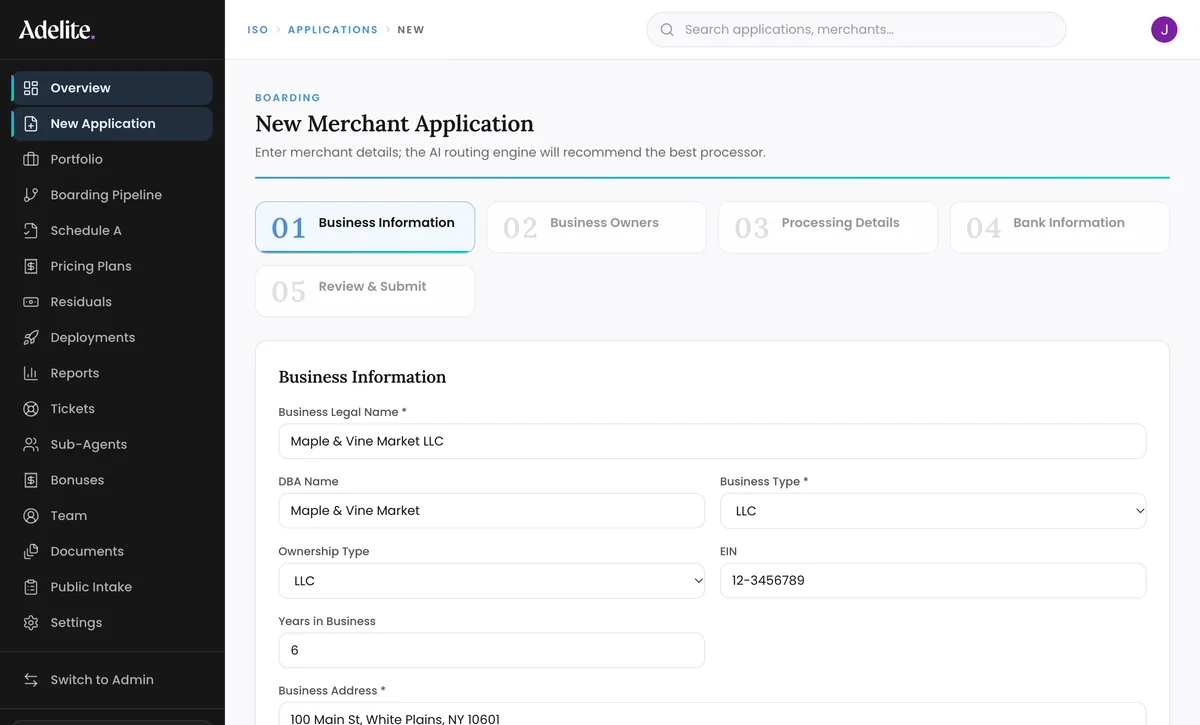Click the New Application file-plus icon

tap(31, 124)
